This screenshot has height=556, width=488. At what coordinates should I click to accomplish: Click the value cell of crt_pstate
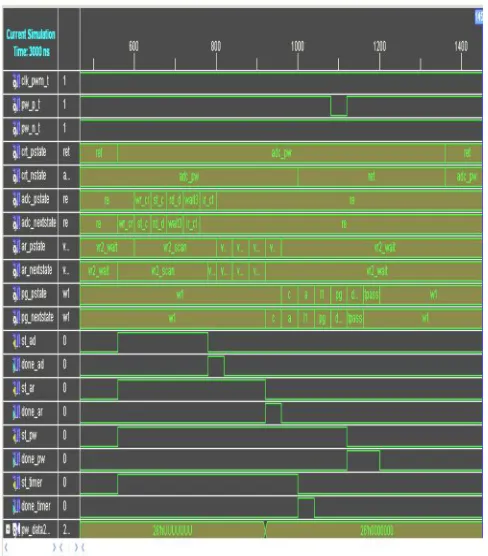click(69, 152)
